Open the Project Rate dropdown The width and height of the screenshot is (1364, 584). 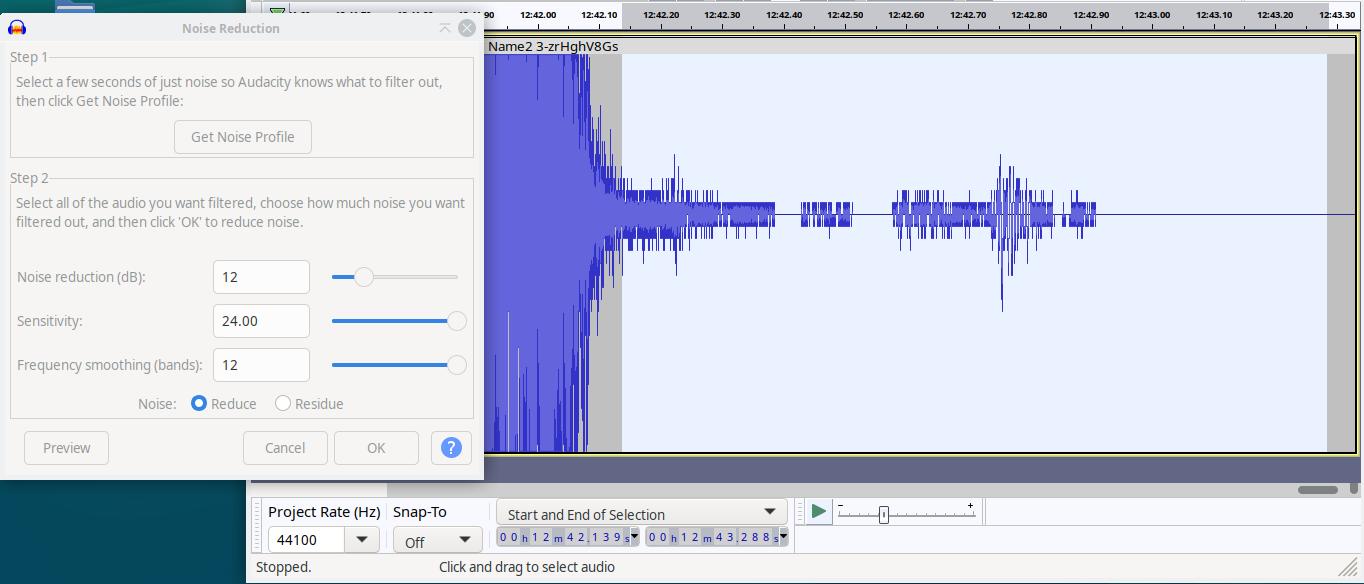click(x=360, y=540)
